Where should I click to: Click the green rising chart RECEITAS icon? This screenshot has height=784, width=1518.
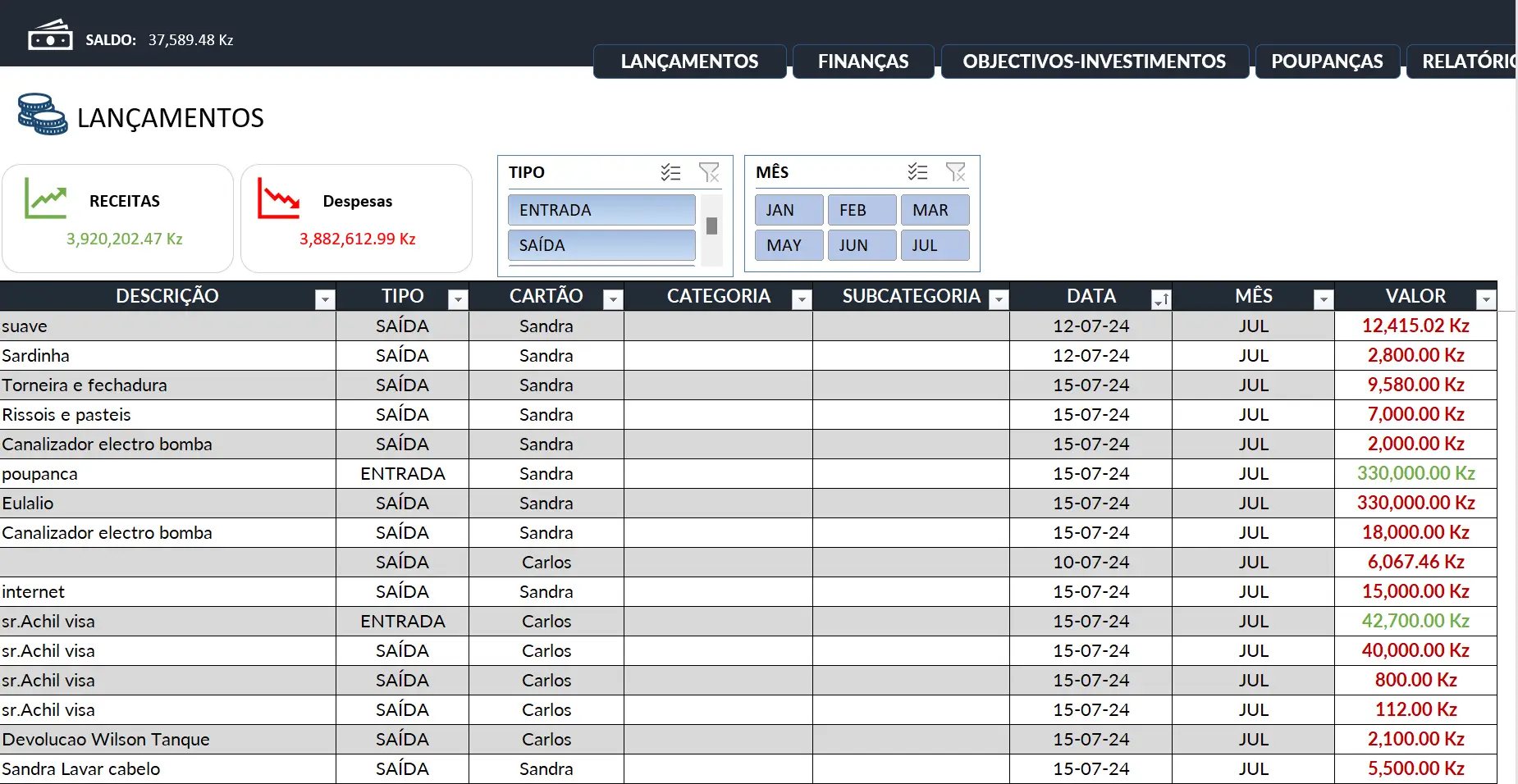[x=45, y=198]
